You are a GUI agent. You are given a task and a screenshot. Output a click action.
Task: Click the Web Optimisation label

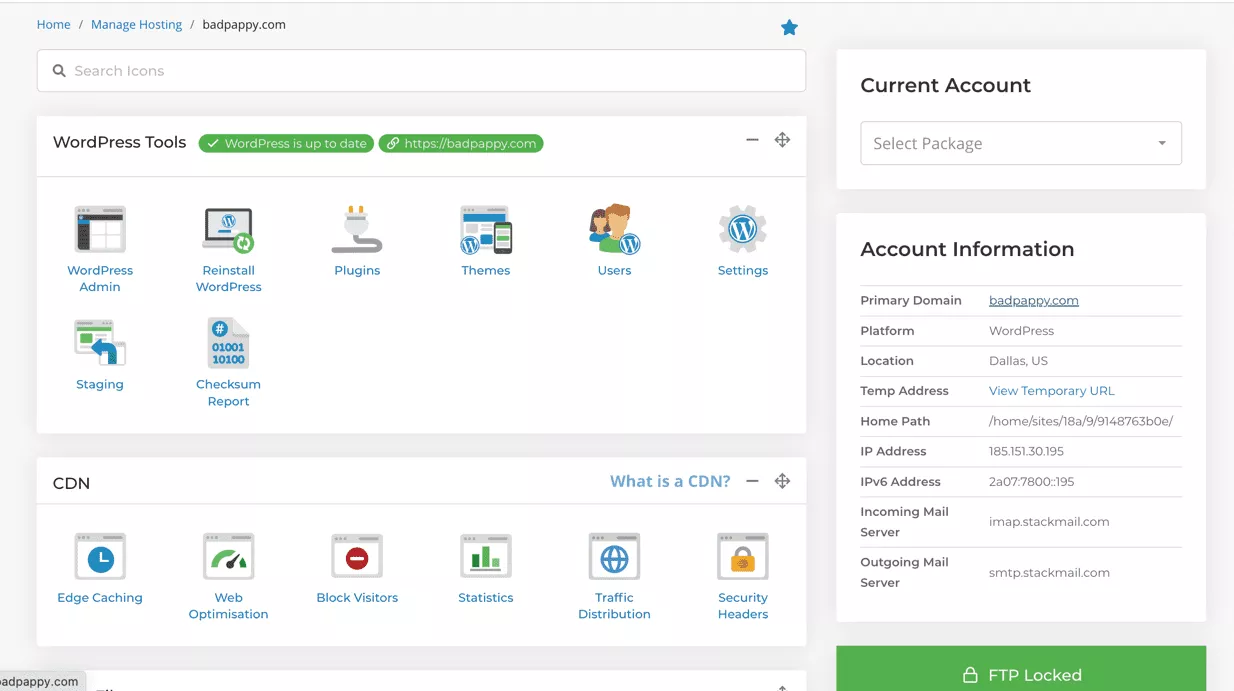(228, 606)
